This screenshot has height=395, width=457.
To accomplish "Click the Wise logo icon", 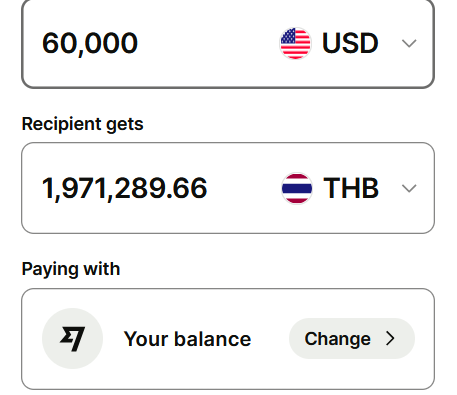I will click(72, 339).
